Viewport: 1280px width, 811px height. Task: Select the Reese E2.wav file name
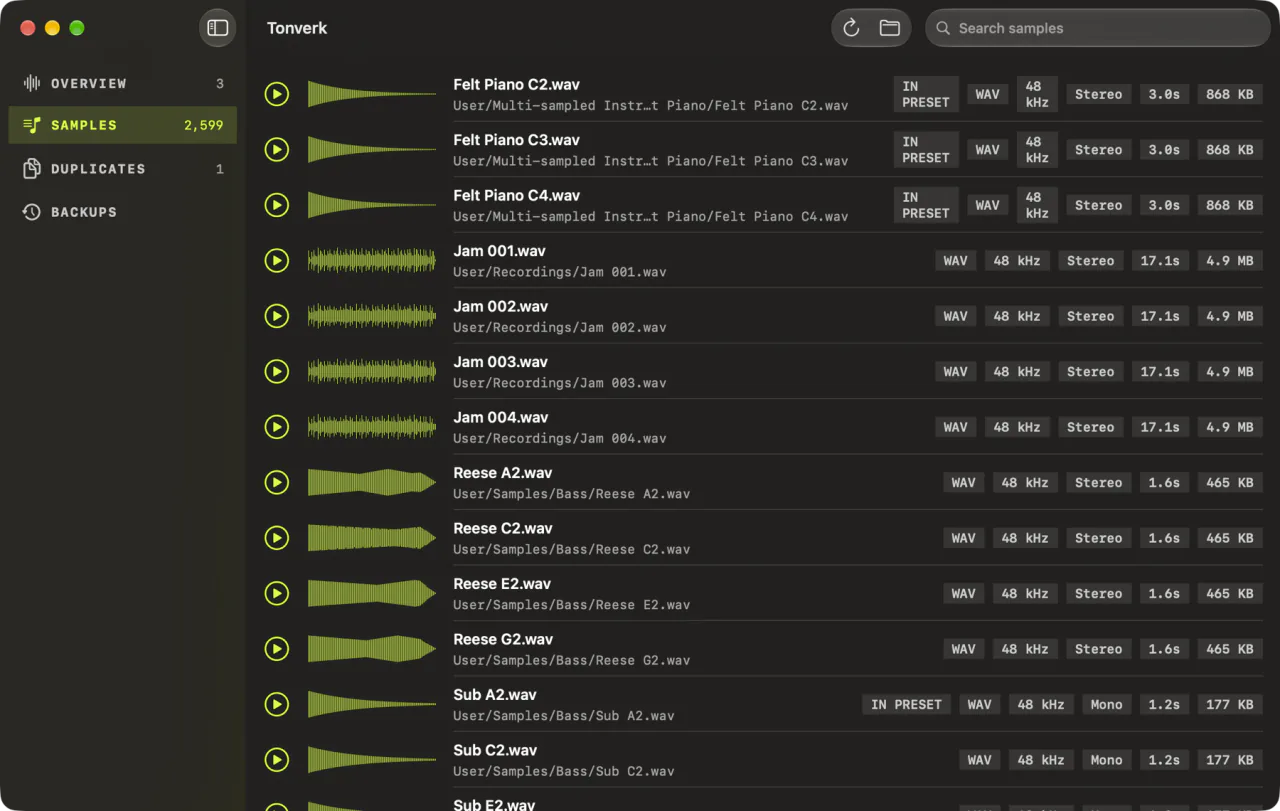point(502,584)
